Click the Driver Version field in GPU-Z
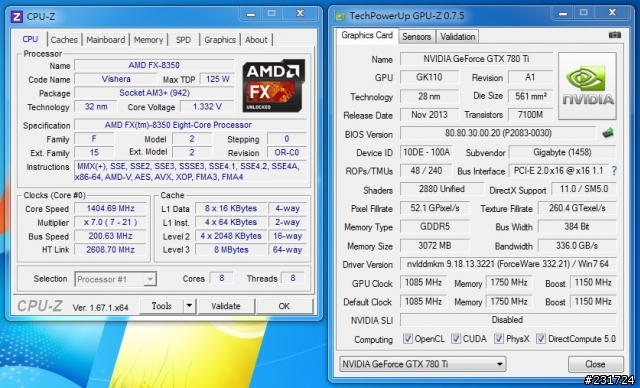The image size is (640, 388). click(508, 264)
